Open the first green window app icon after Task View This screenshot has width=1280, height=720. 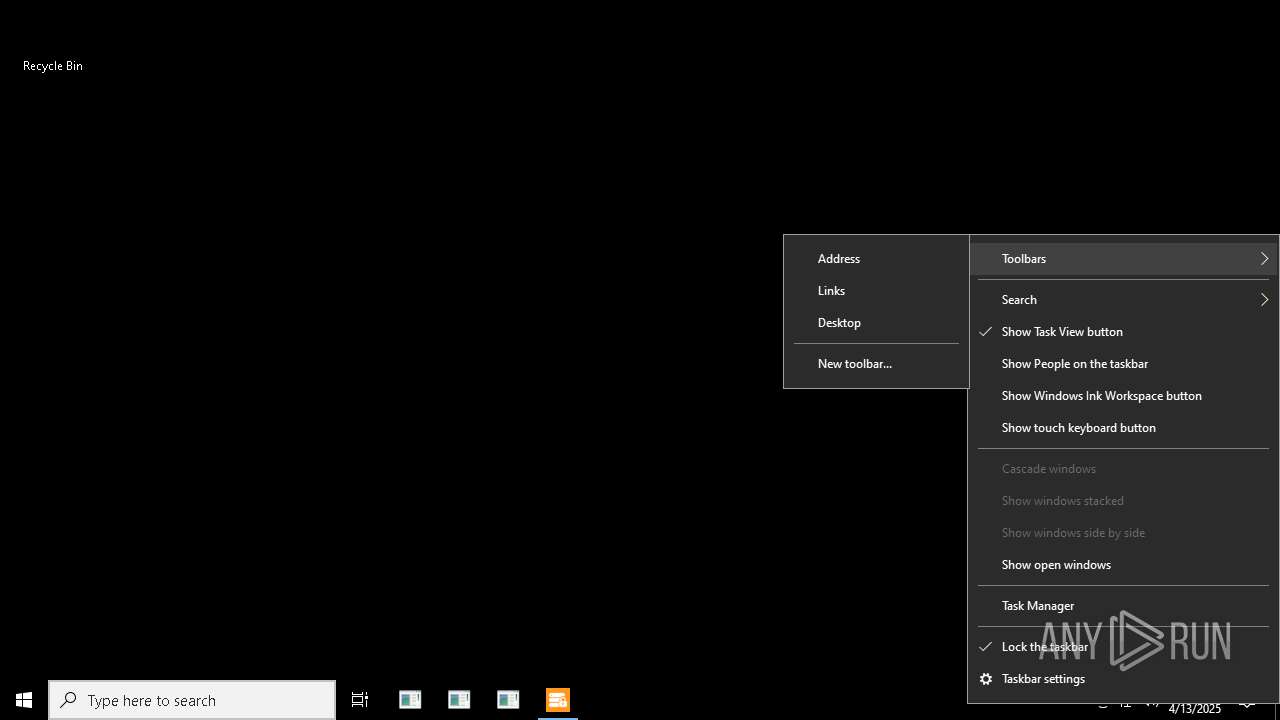[410, 700]
